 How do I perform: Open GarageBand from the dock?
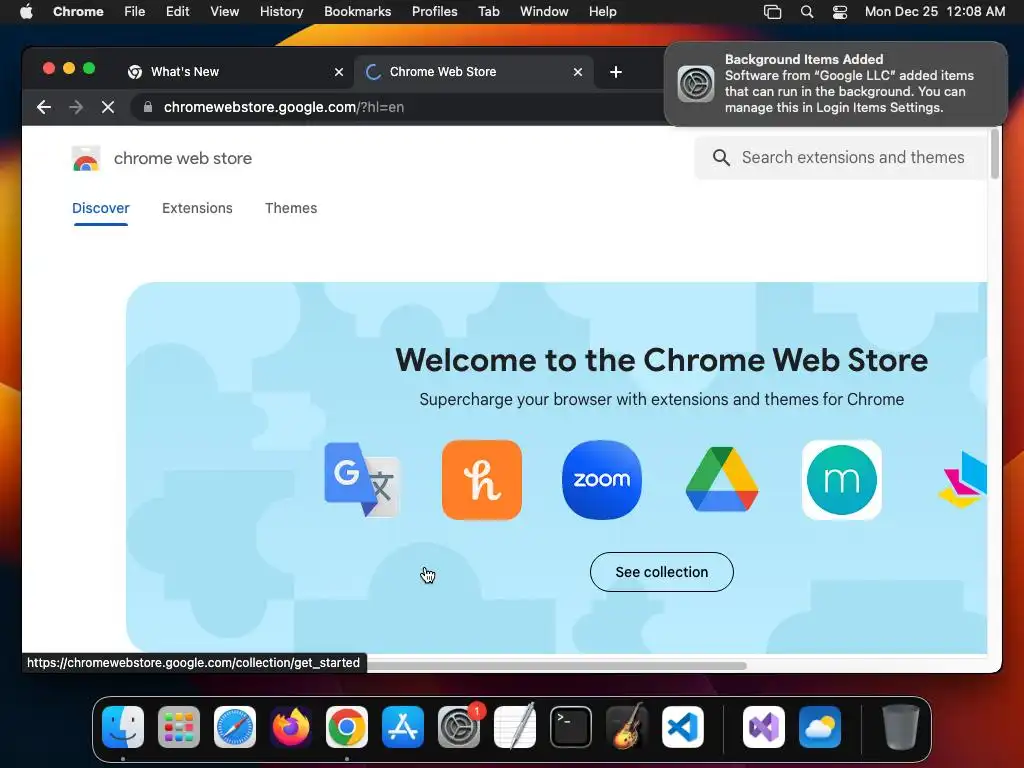coord(626,727)
